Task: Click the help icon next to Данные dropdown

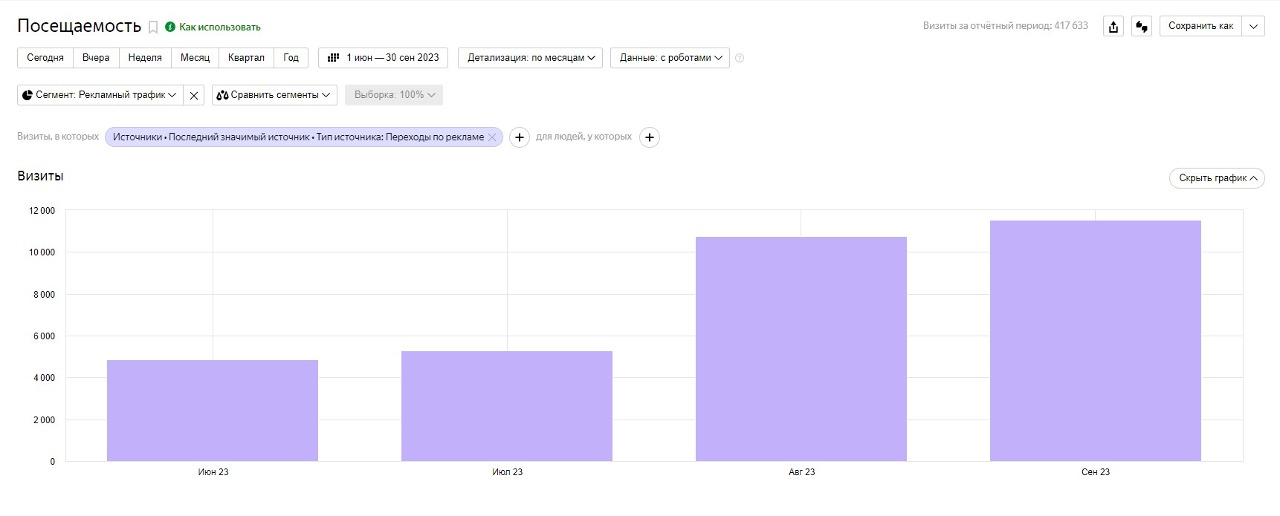Action: click(740, 58)
